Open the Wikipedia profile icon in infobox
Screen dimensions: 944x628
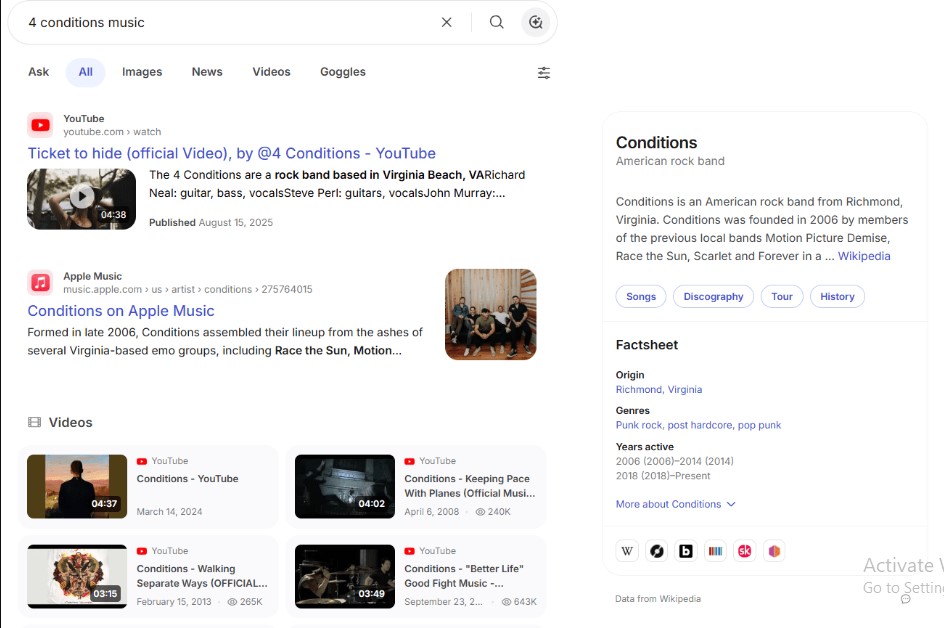(627, 551)
